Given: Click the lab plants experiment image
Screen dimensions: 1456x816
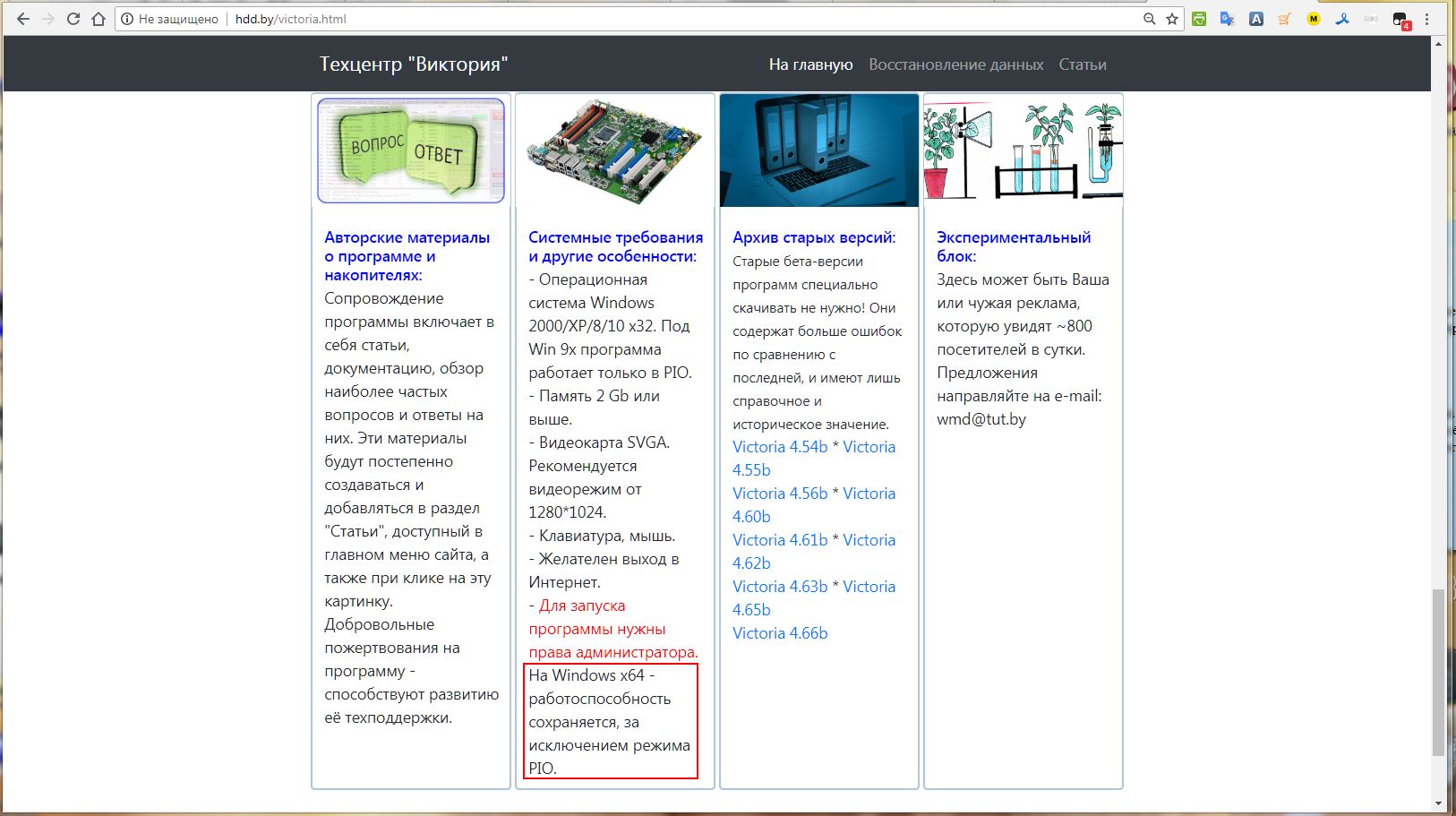Looking at the screenshot, I should coord(1023,150).
